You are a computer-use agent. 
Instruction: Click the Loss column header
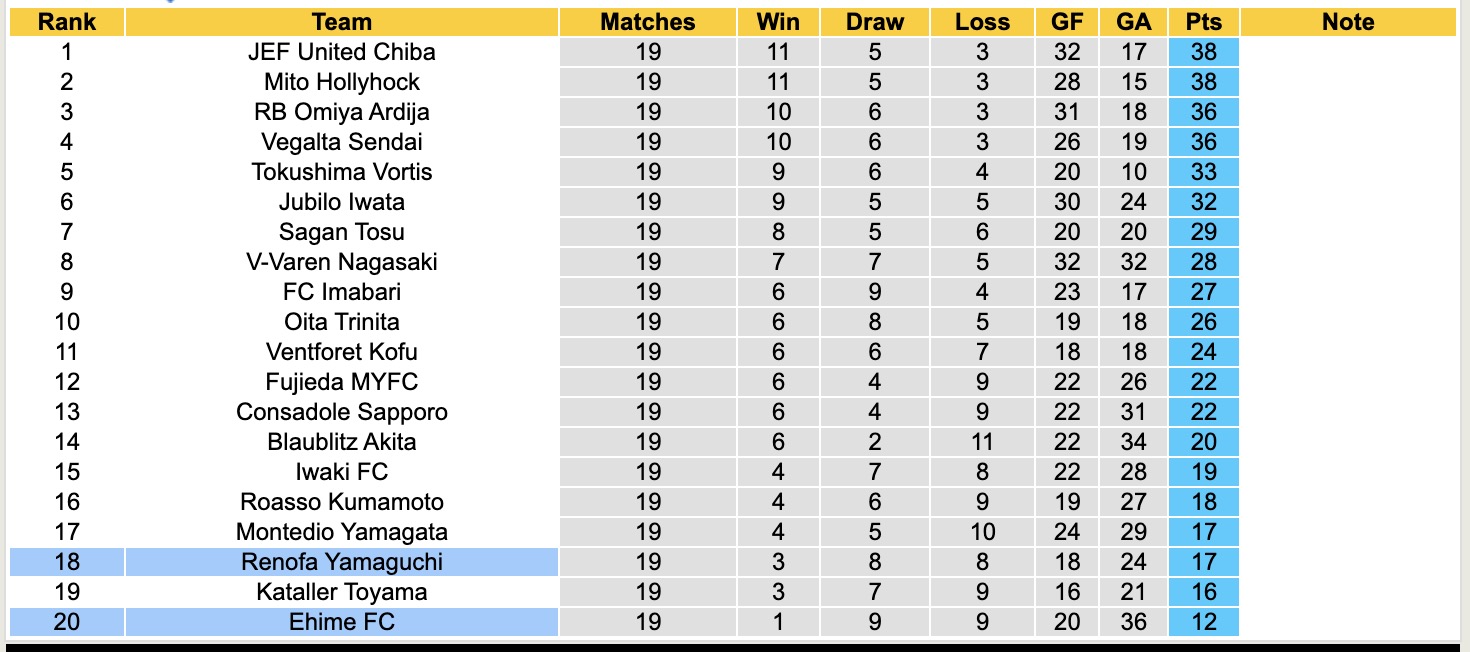click(982, 22)
